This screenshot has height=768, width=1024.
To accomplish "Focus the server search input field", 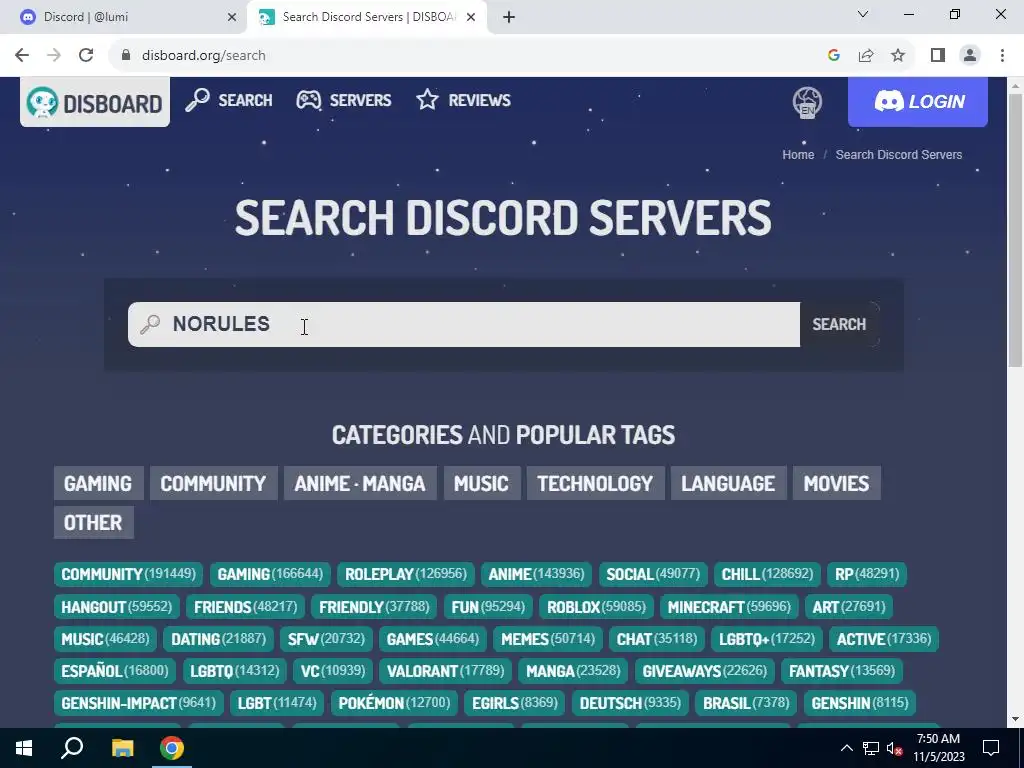I will pyautogui.click(x=464, y=325).
